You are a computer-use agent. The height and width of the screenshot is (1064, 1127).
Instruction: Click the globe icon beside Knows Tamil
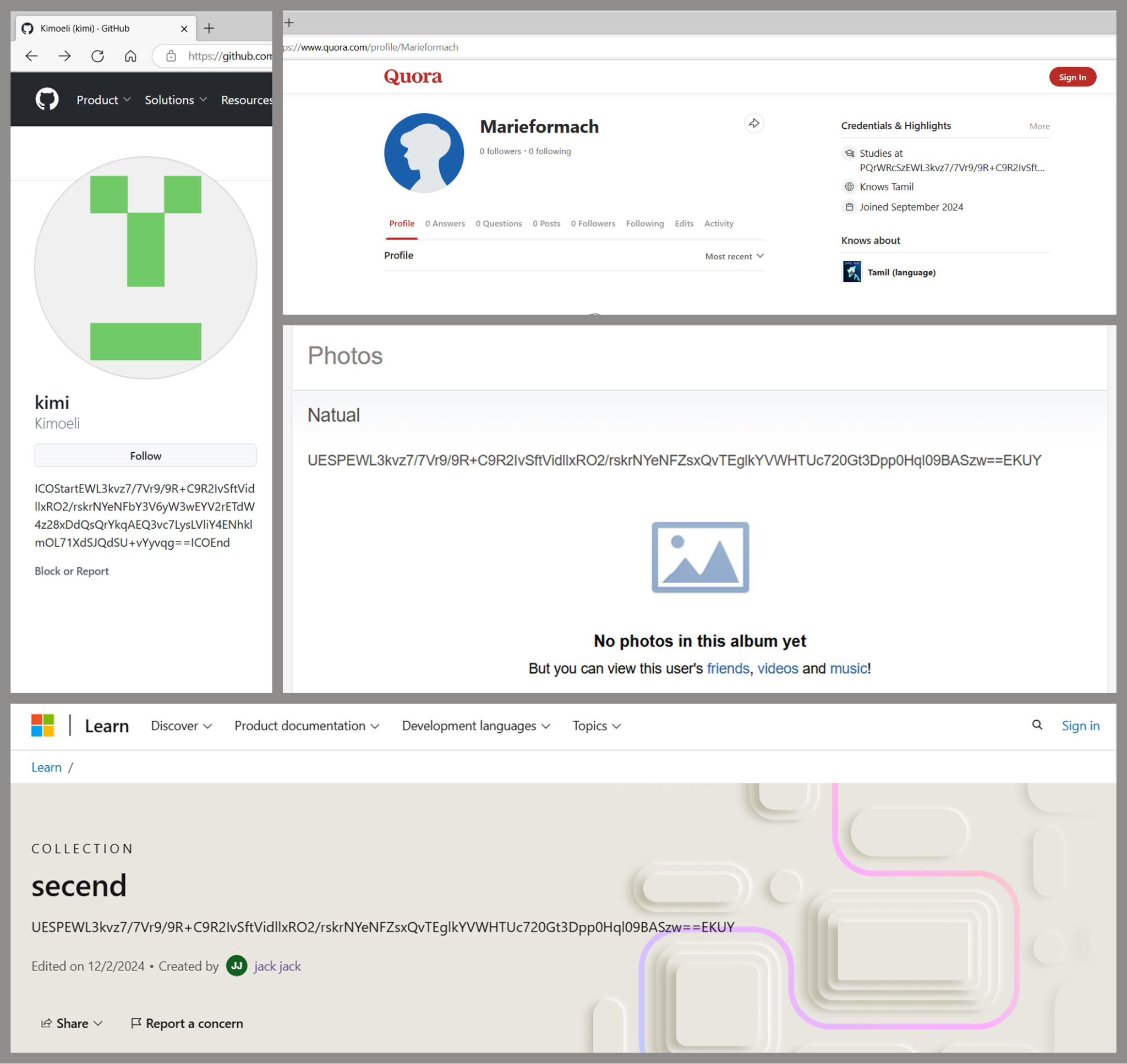849,186
